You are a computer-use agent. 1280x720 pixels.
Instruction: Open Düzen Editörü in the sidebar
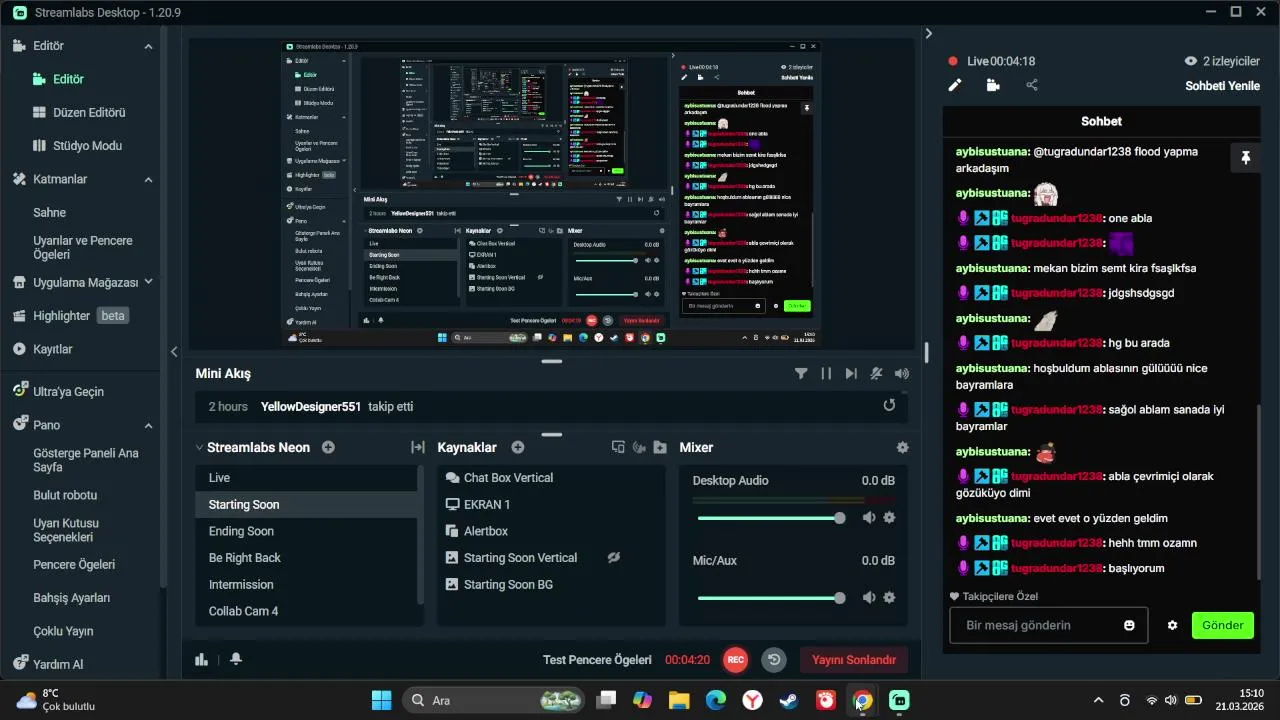click(x=80, y=112)
